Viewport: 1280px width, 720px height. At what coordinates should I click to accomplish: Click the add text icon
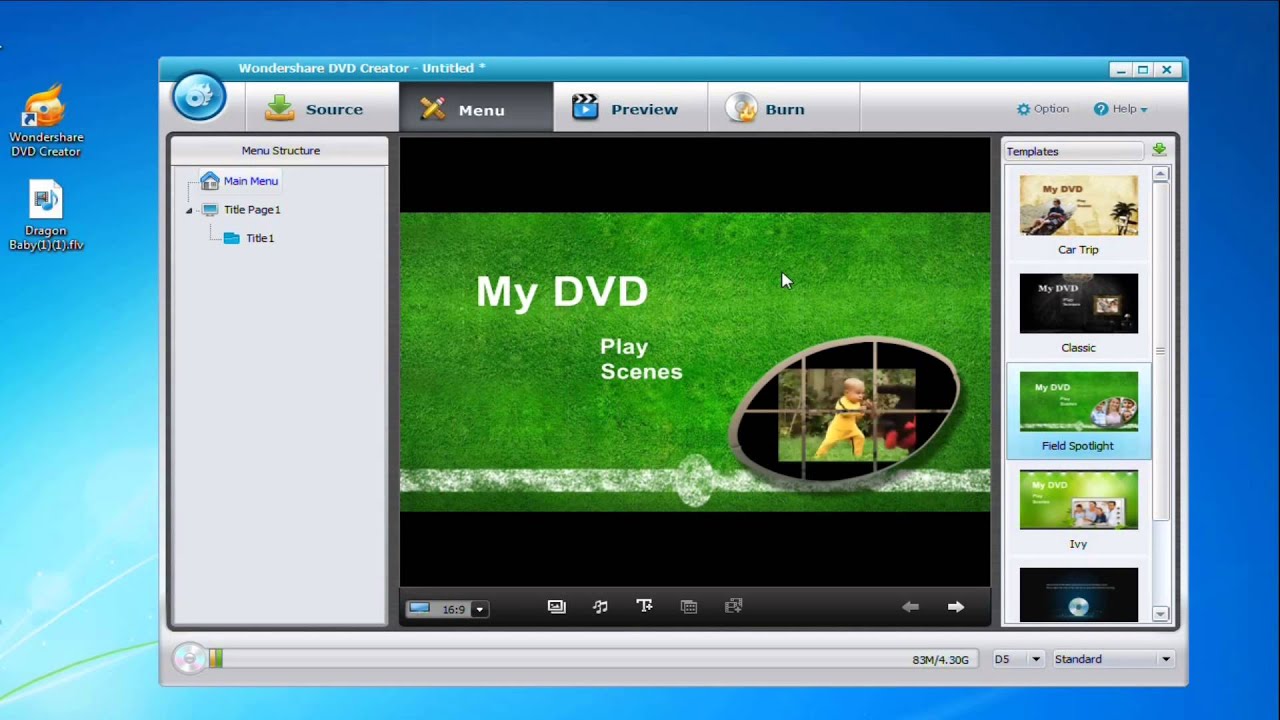[x=644, y=606]
